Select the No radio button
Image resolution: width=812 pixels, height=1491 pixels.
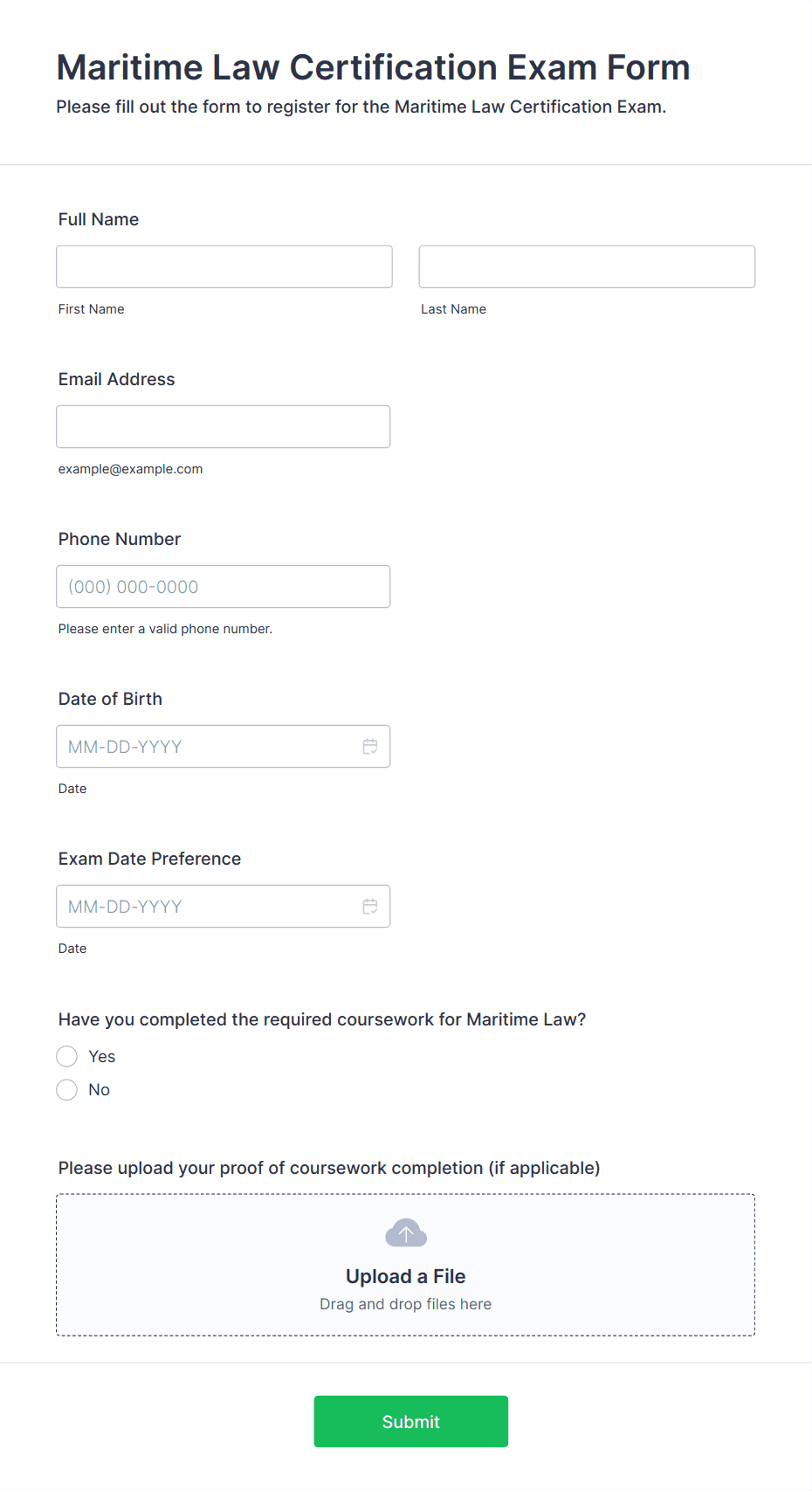pos(67,1090)
